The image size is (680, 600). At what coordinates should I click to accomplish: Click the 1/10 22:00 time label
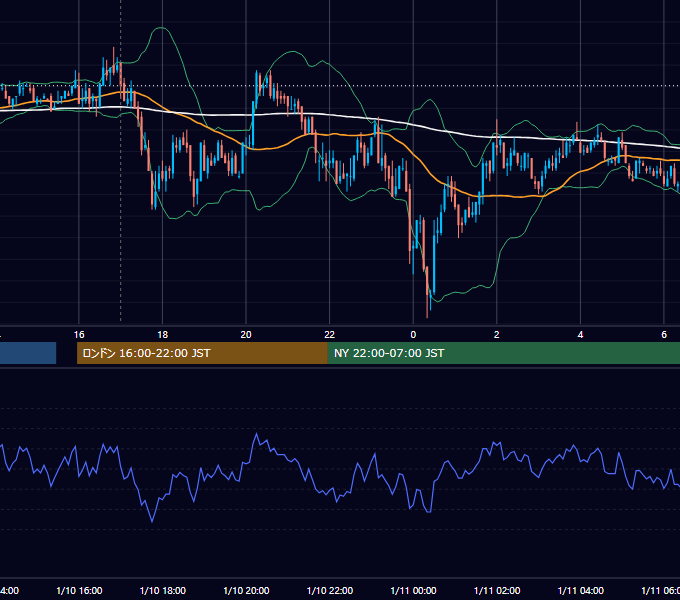330,590
